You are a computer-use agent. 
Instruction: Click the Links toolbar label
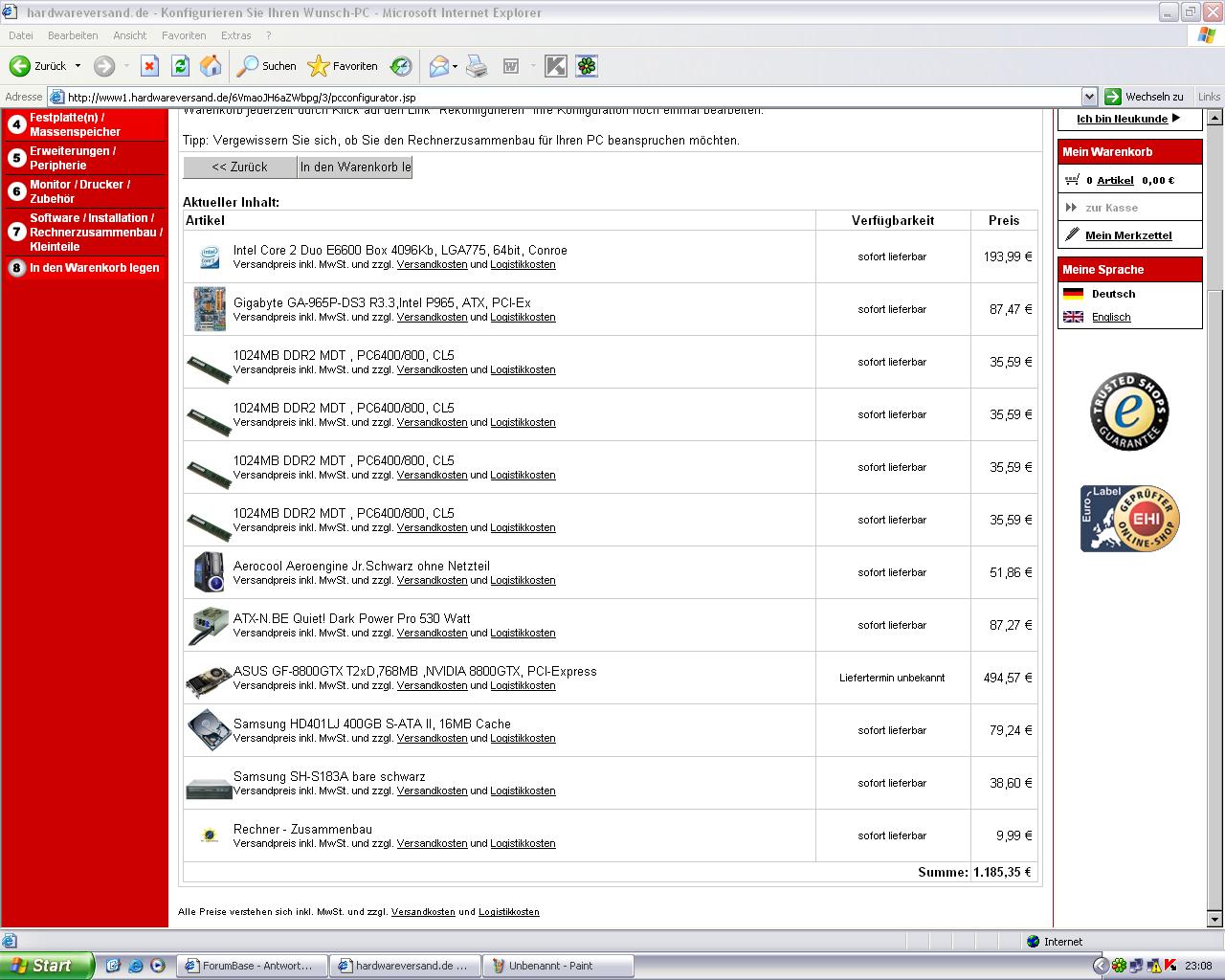tap(1209, 97)
